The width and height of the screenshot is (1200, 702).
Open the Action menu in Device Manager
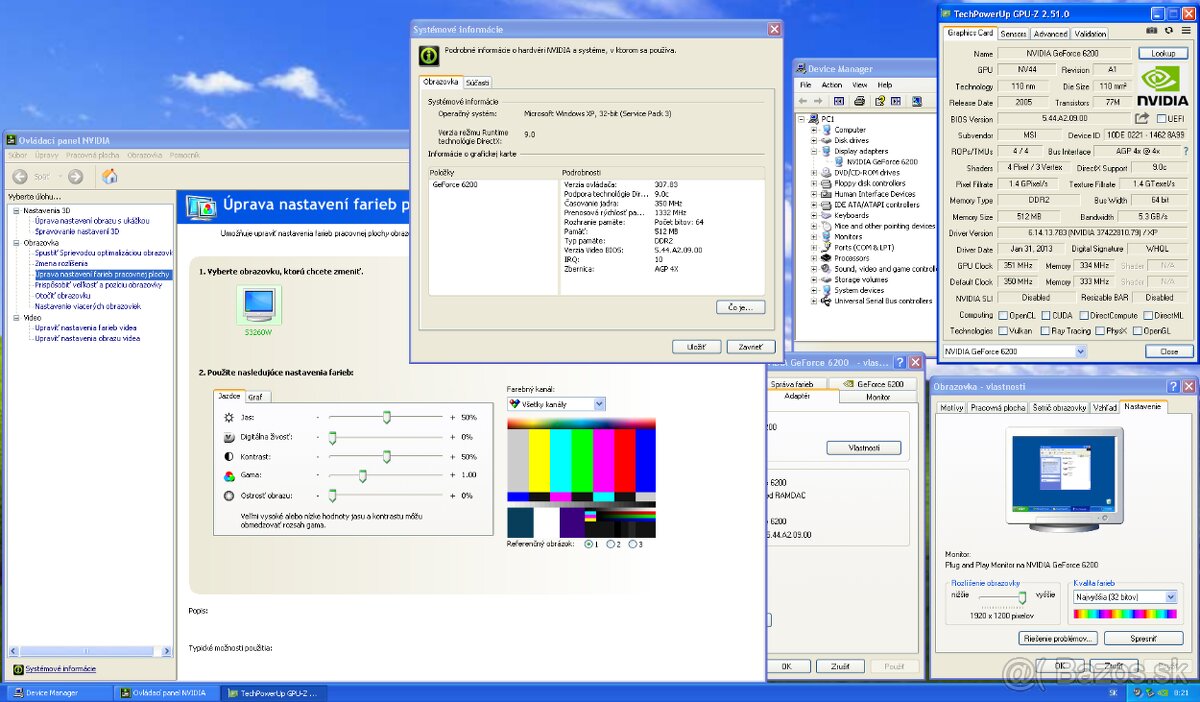pos(832,85)
